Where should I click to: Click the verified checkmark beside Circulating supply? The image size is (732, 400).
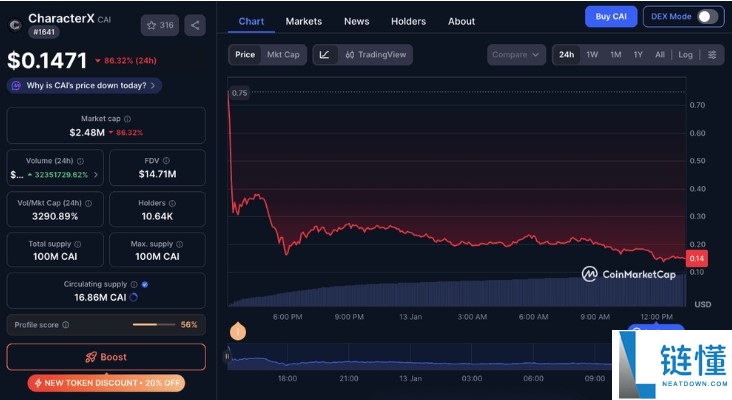click(145, 284)
